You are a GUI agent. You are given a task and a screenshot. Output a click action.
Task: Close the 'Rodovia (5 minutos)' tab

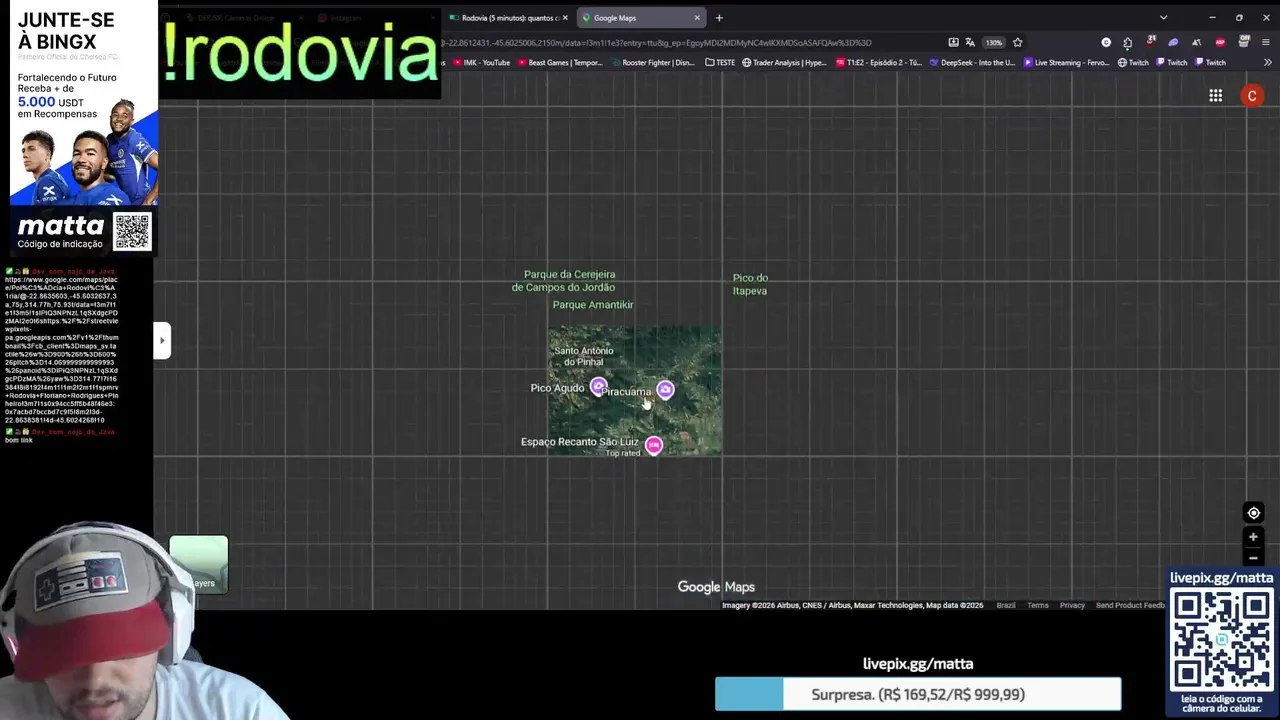565,18
